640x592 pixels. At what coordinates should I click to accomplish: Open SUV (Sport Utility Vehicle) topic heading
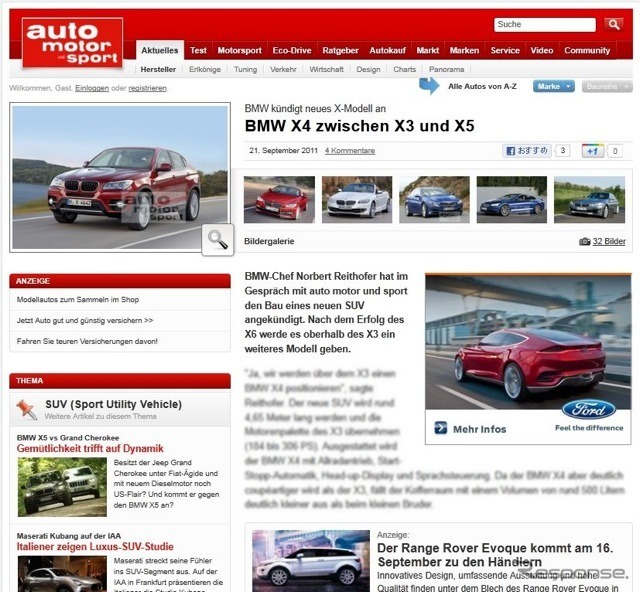tap(113, 404)
